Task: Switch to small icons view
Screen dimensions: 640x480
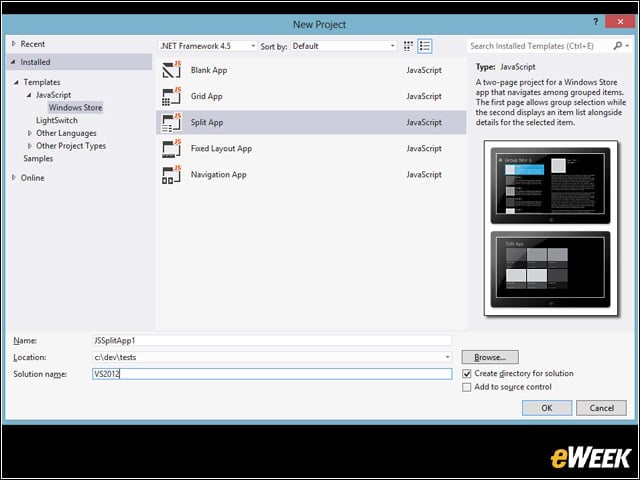Action: click(408, 46)
